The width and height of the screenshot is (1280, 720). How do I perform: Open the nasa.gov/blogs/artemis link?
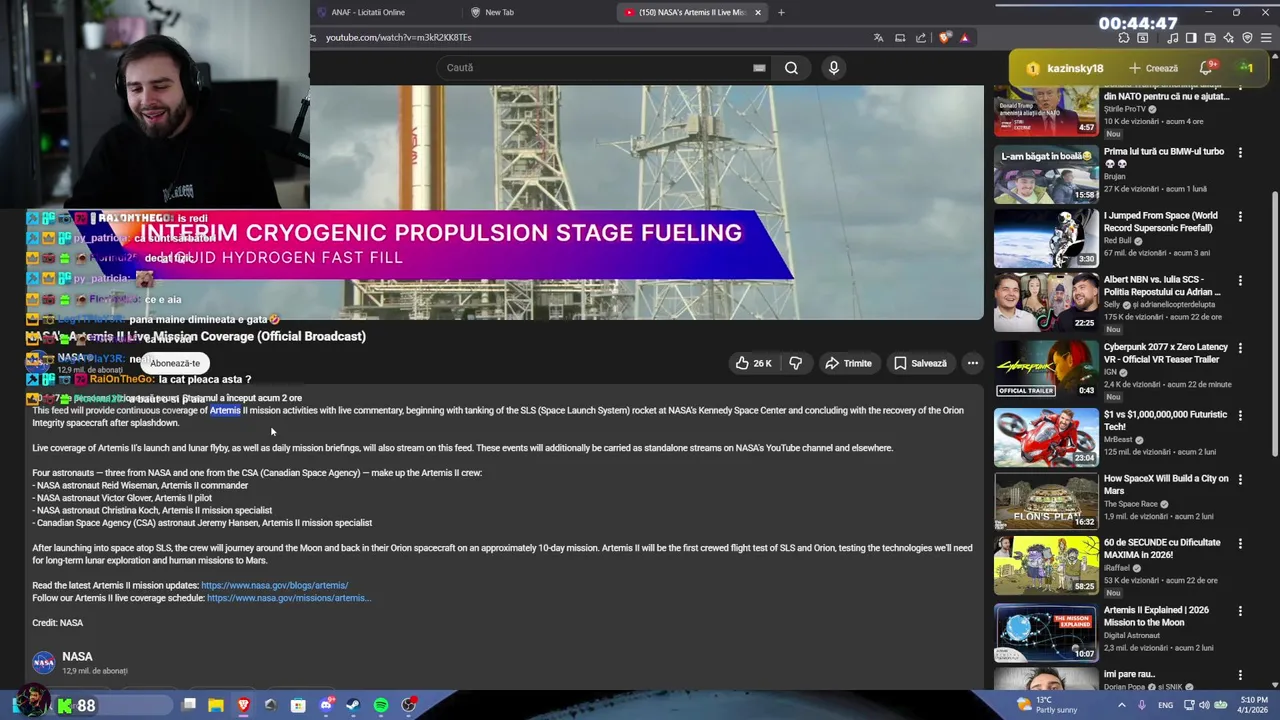click(x=275, y=585)
